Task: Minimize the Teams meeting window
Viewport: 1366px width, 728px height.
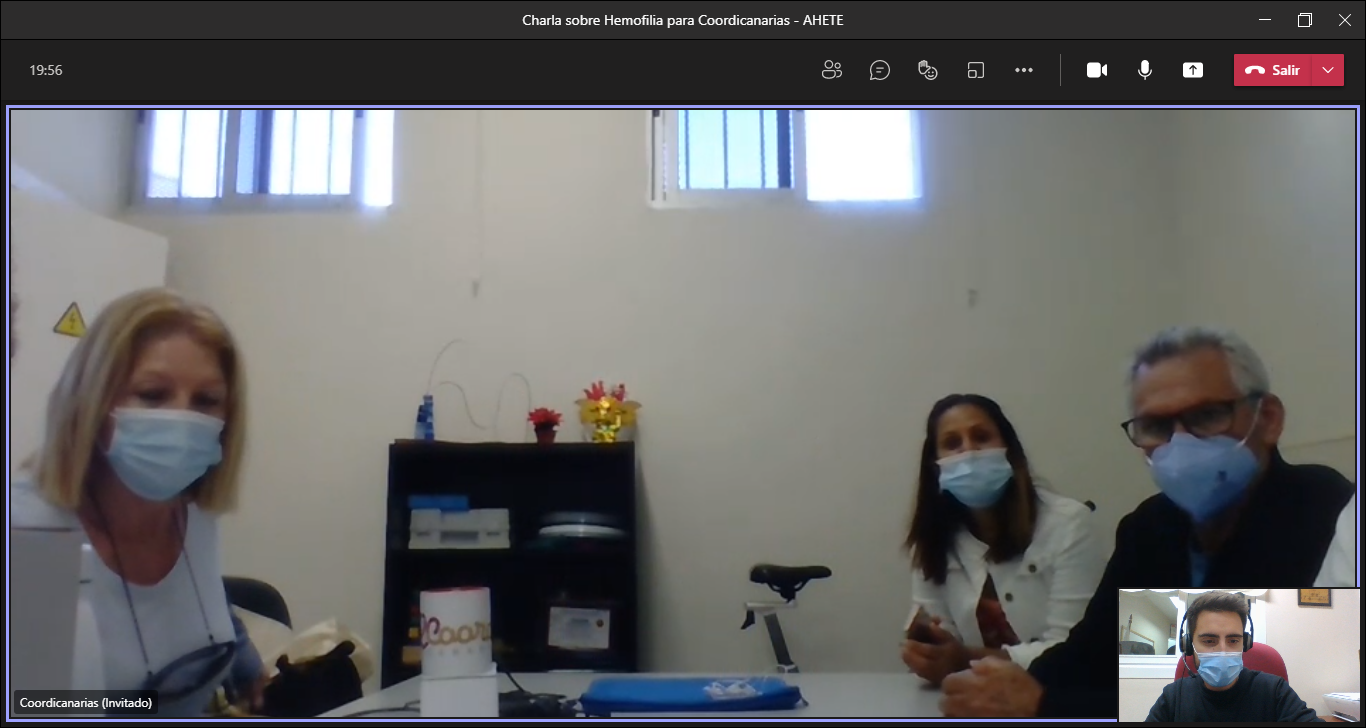Action: [x=1266, y=20]
